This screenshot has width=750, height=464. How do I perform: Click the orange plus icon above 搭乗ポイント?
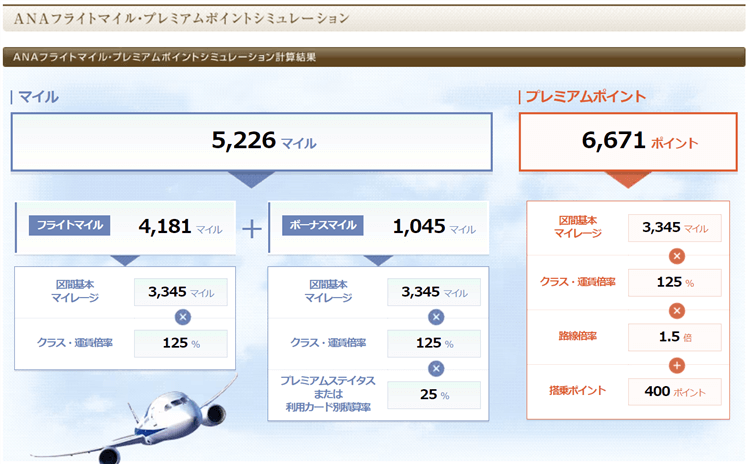pyautogui.click(x=676, y=364)
